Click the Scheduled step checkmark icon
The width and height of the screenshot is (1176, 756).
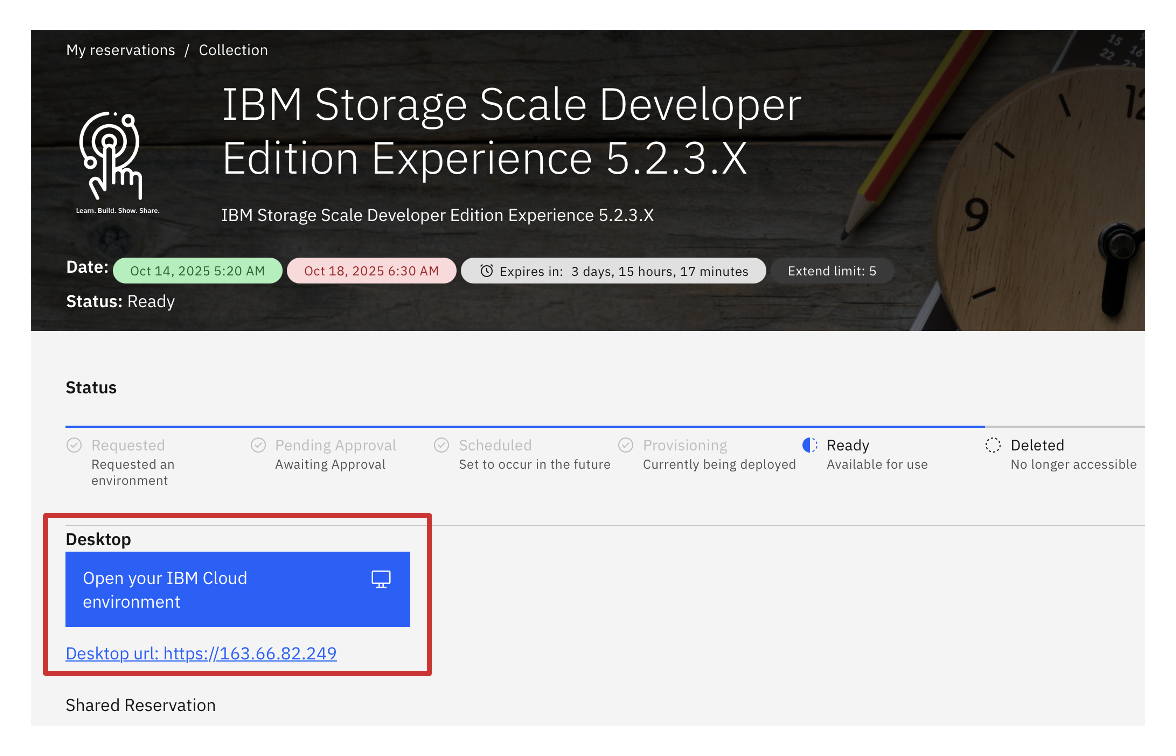click(442, 445)
